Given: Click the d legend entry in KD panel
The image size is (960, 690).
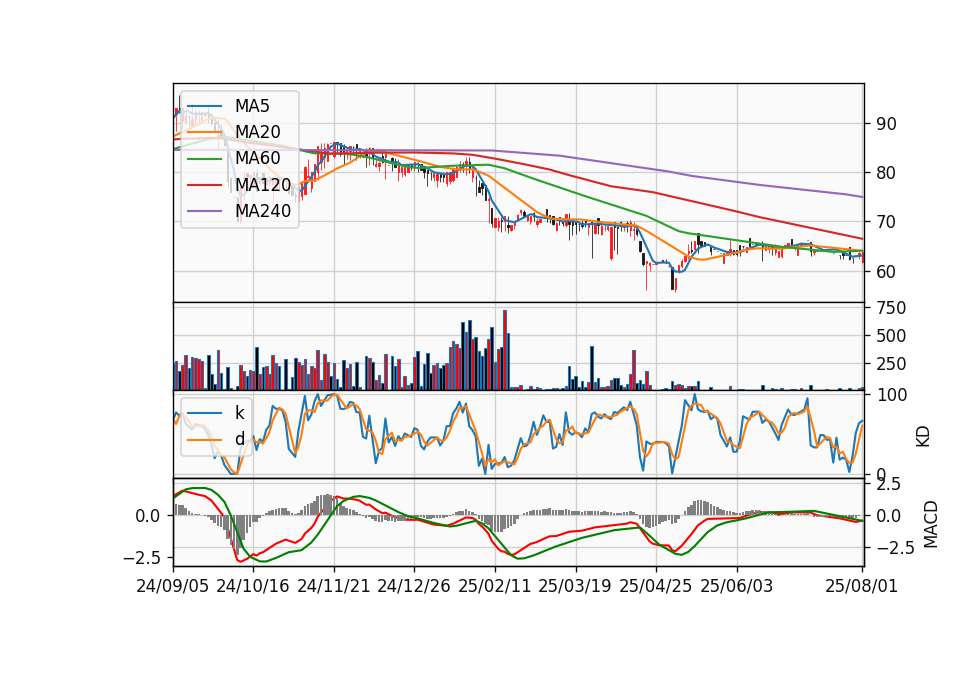Looking at the screenshot, I should [240, 439].
